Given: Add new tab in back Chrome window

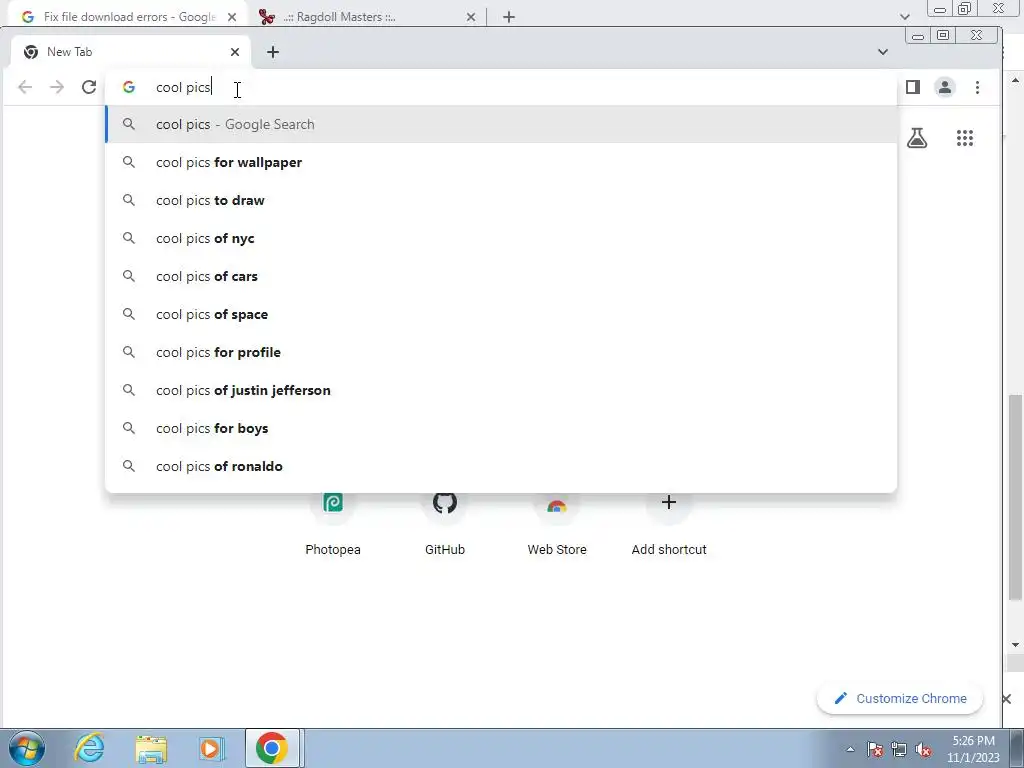Looking at the screenshot, I should (509, 17).
